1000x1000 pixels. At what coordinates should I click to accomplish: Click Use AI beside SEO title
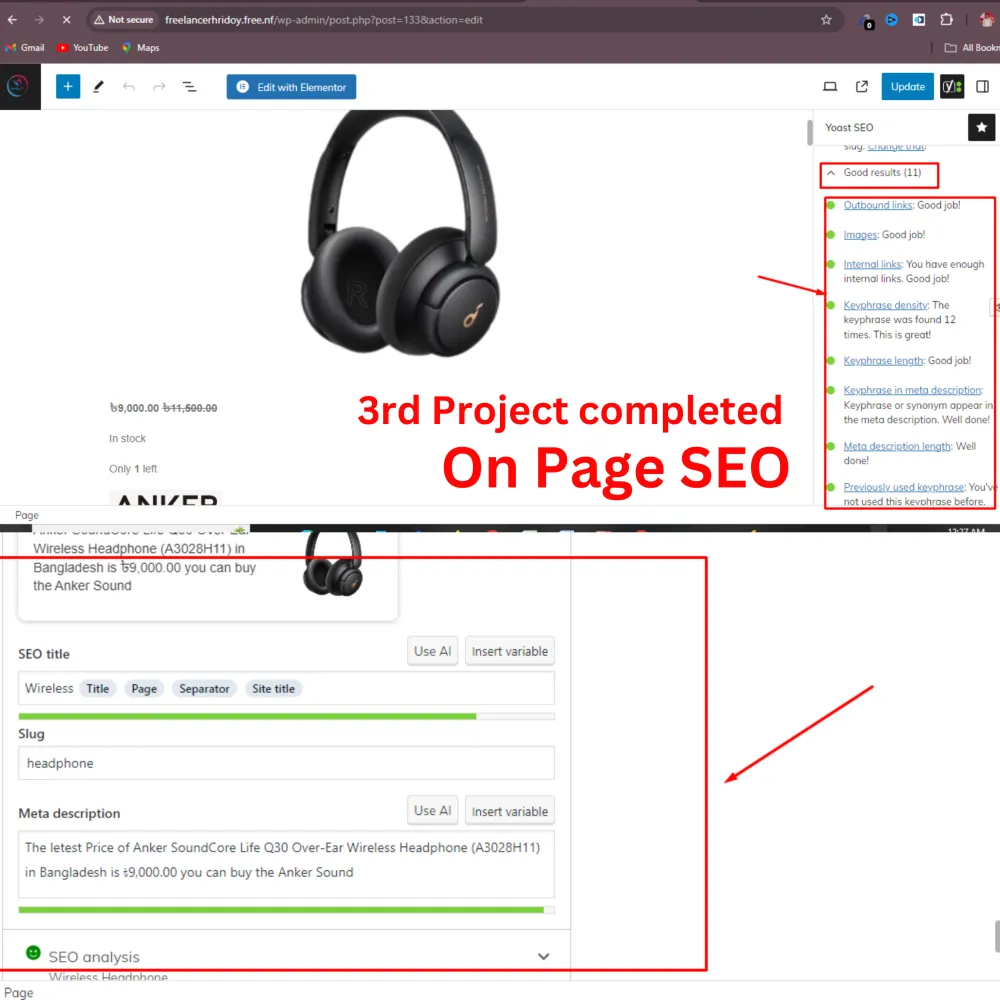[432, 651]
